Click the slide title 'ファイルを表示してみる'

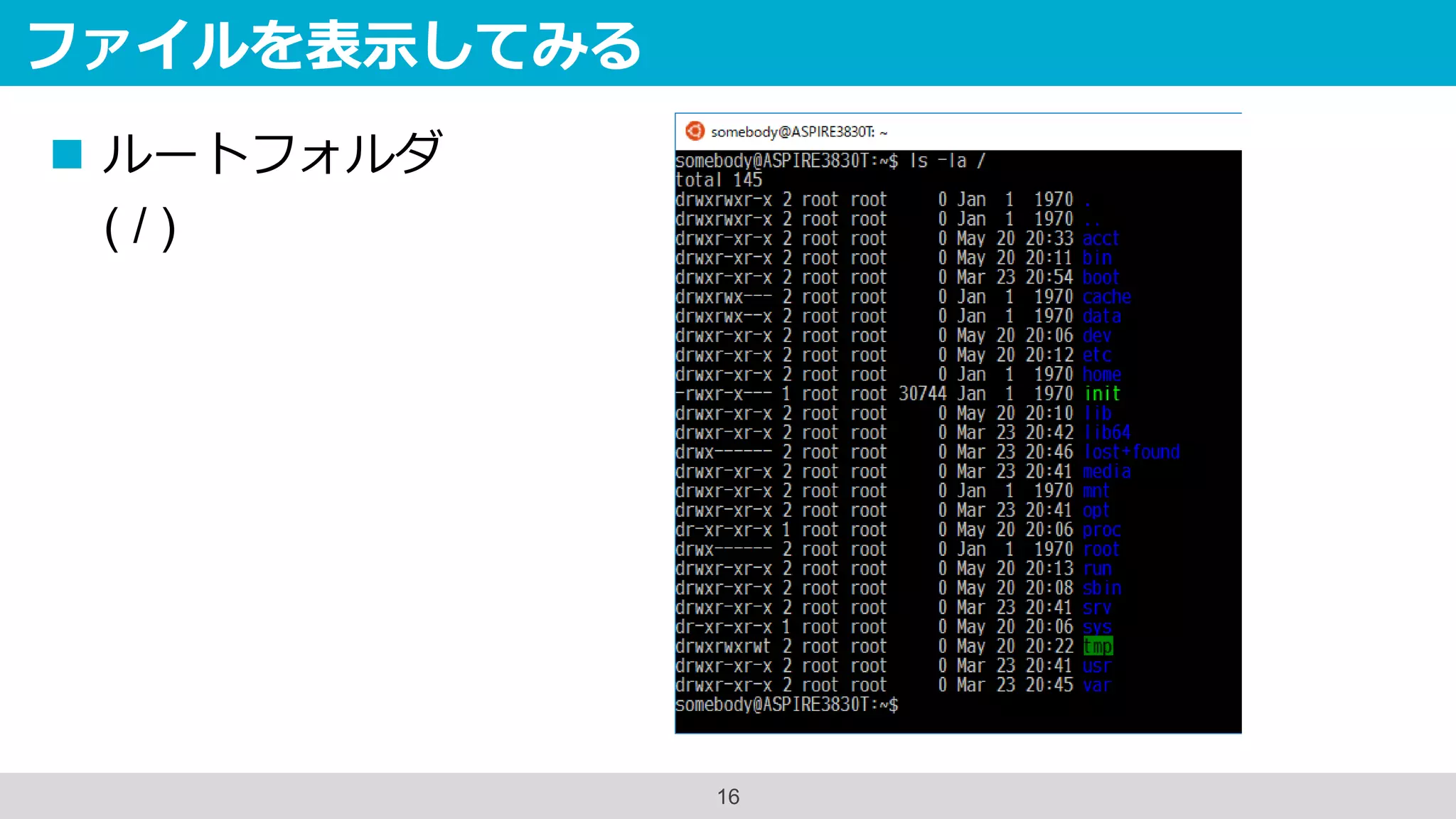[335, 45]
